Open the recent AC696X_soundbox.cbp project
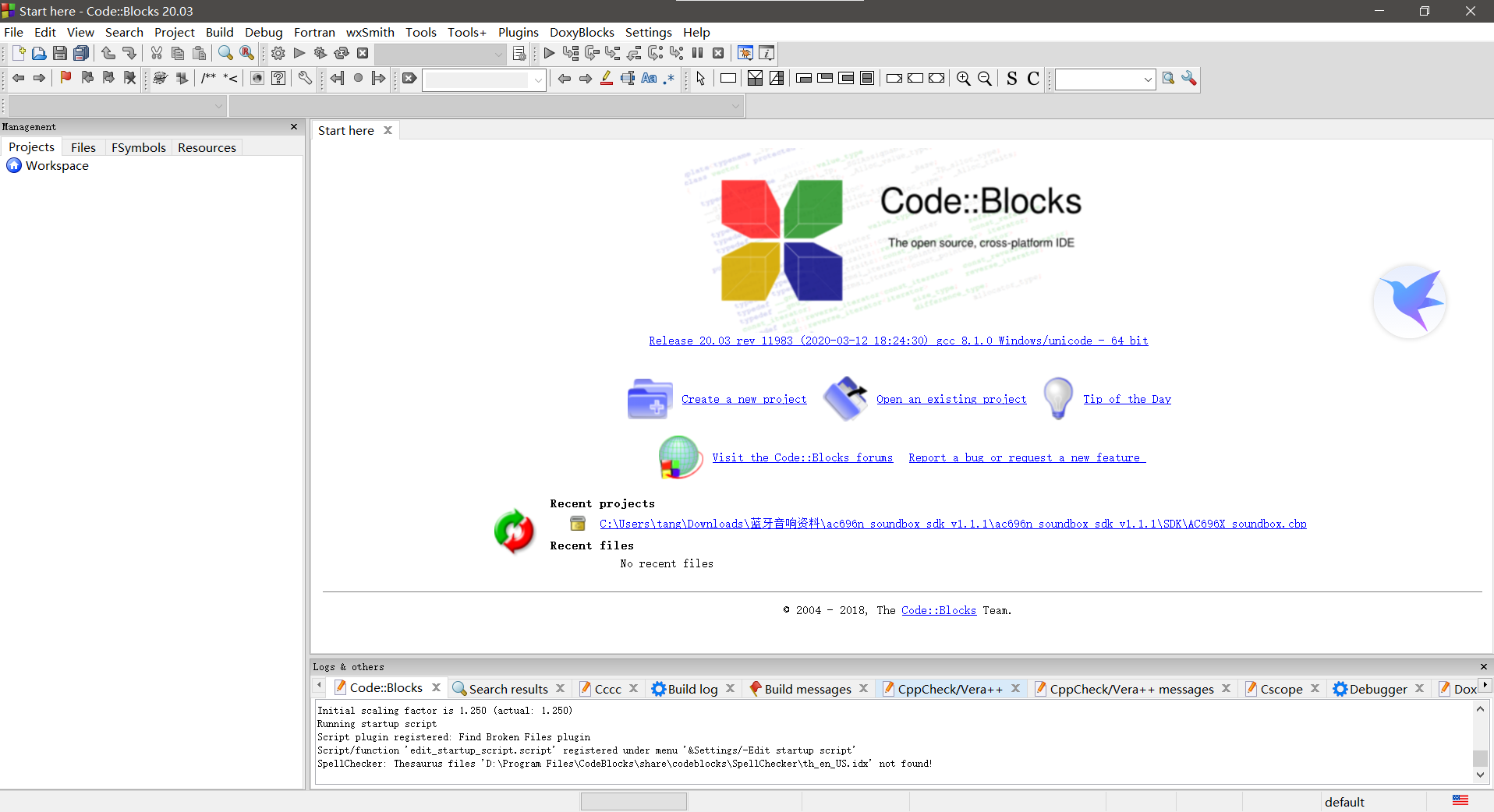Image resolution: width=1494 pixels, height=812 pixels. (953, 524)
